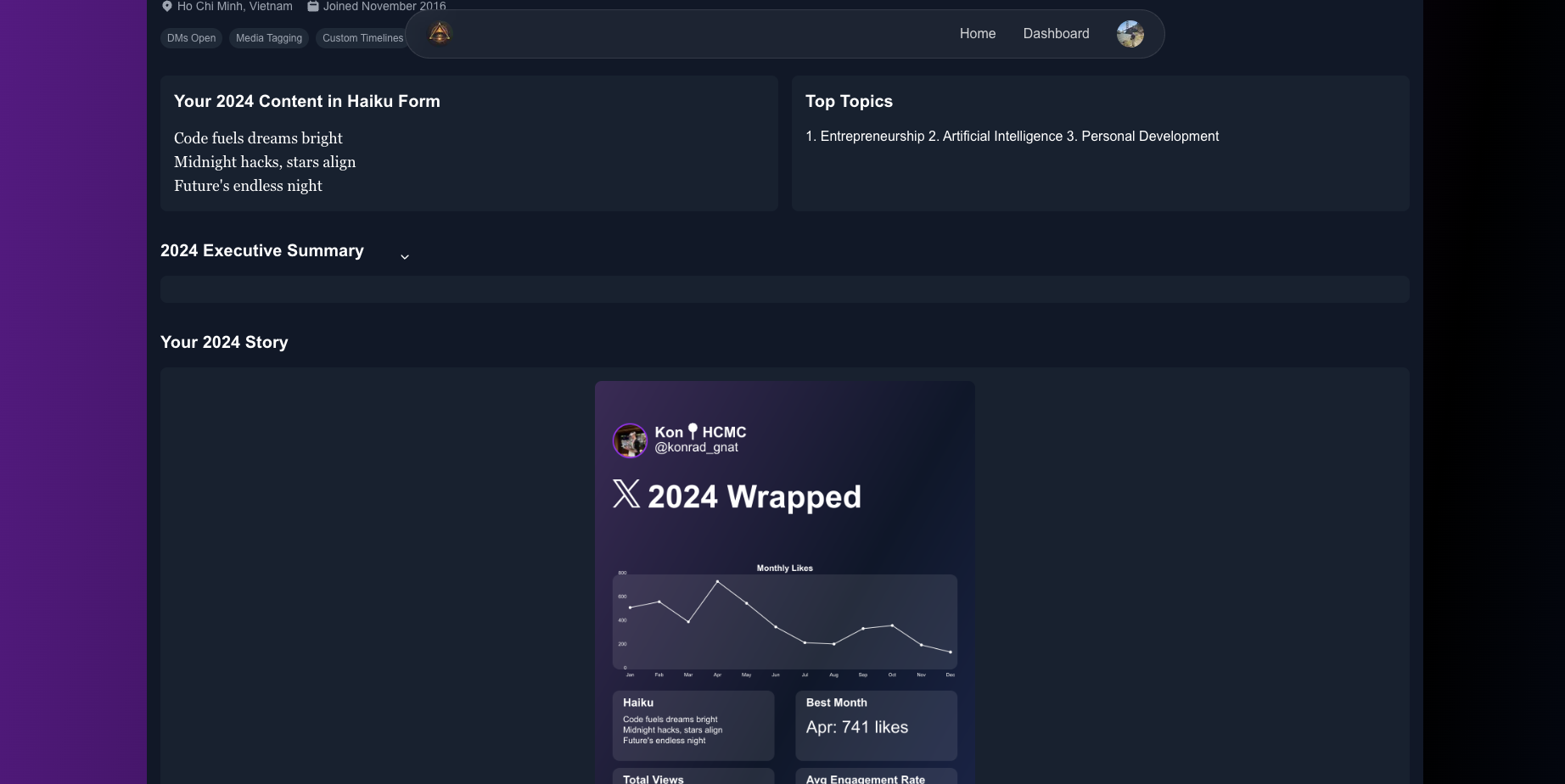Click the Kon profile avatar on the Wrapped card
This screenshot has width=1565, height=784.
(630, 440)
